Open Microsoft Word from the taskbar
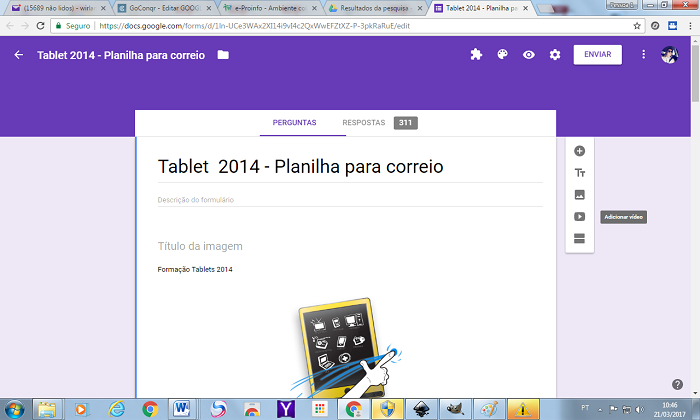 click(x=183, y=408)
